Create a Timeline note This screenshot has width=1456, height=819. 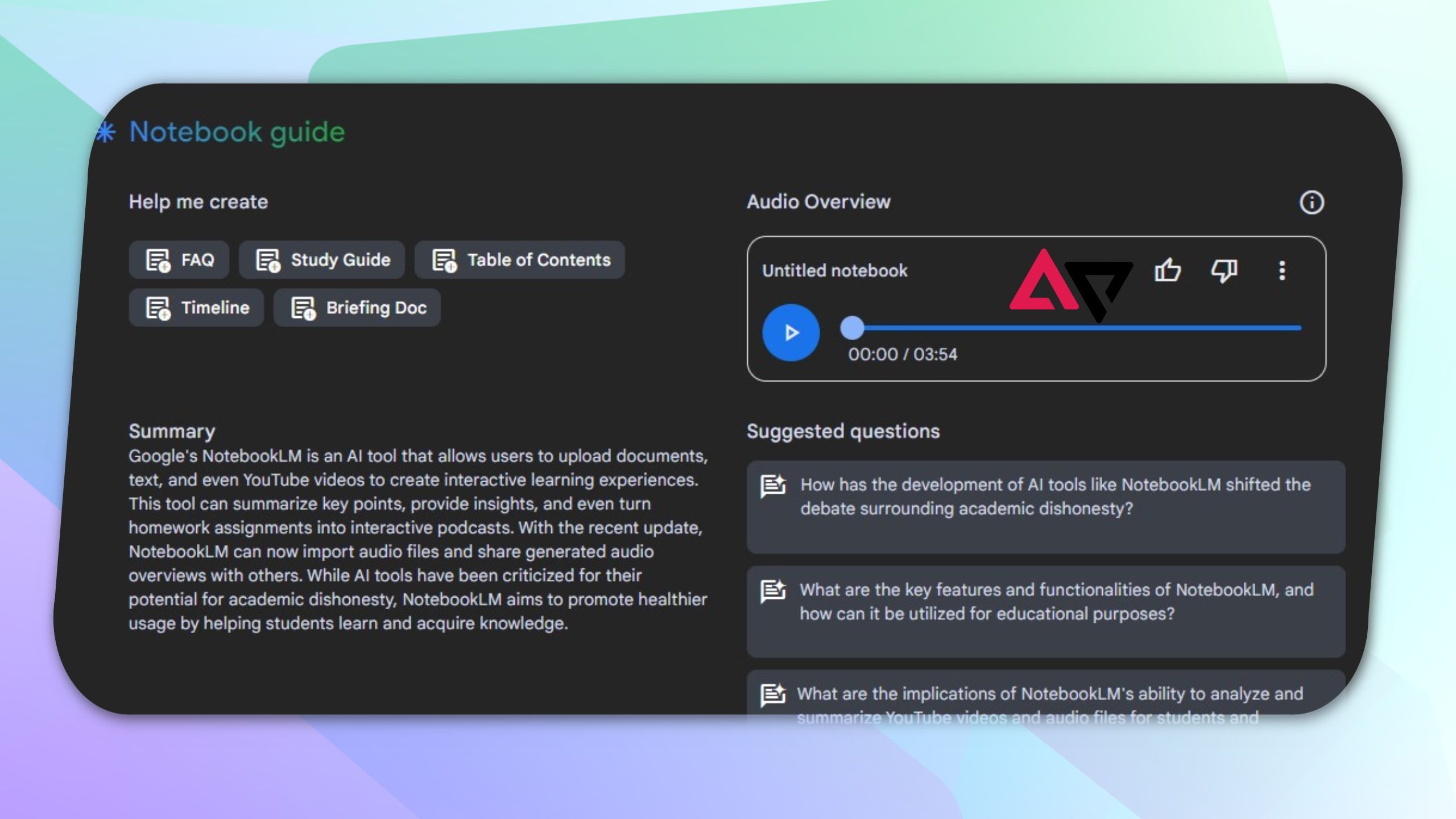coord(196,308)
